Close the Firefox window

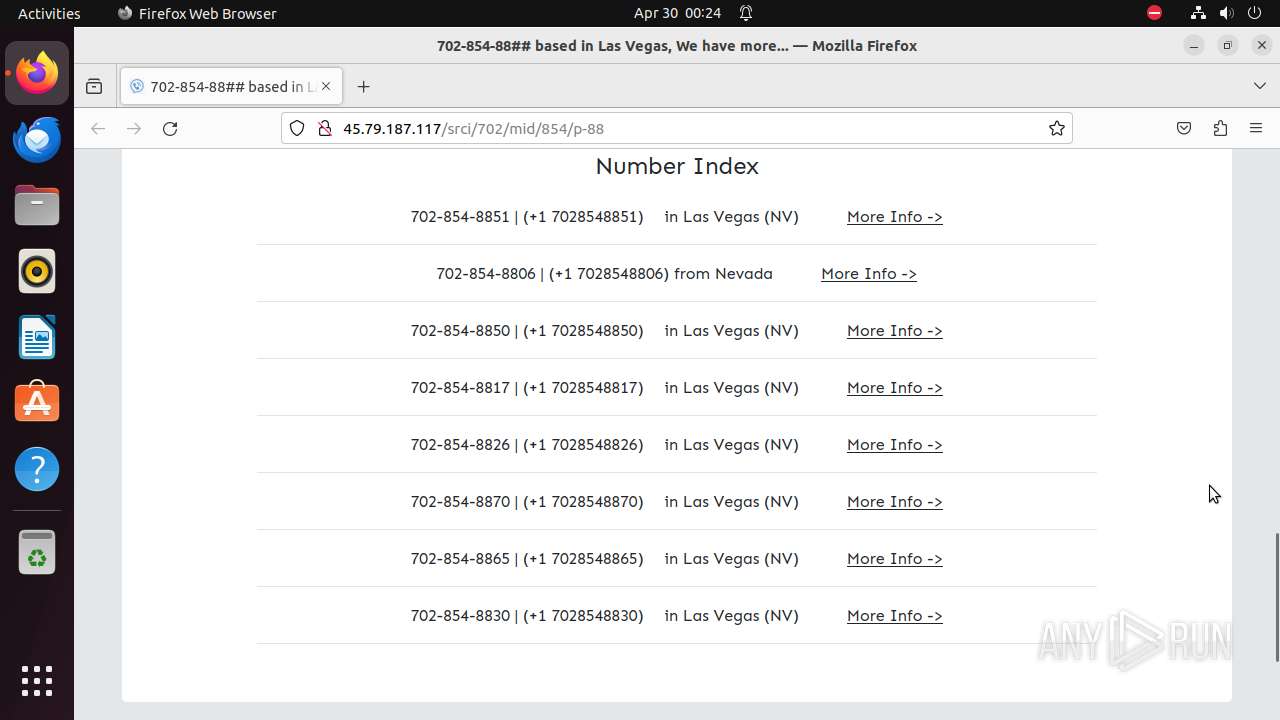(x=1261, y=45)
